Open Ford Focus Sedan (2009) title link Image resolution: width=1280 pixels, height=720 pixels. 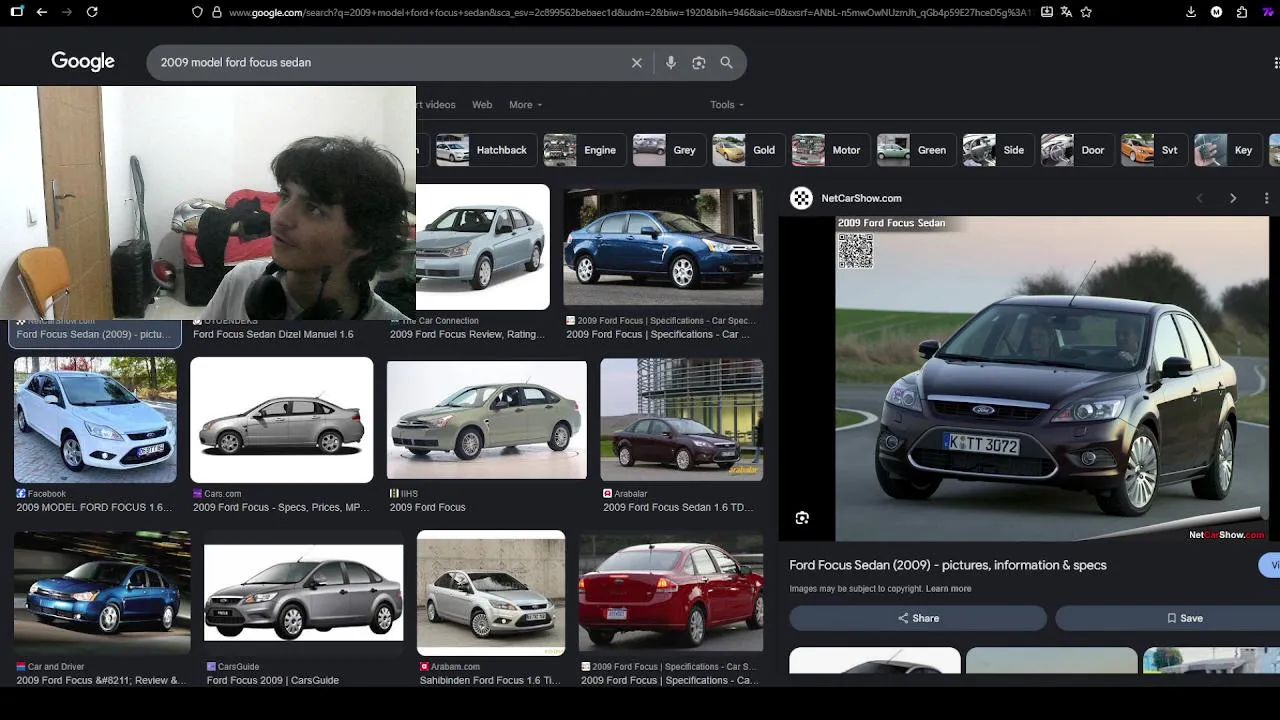pos(948,565)
